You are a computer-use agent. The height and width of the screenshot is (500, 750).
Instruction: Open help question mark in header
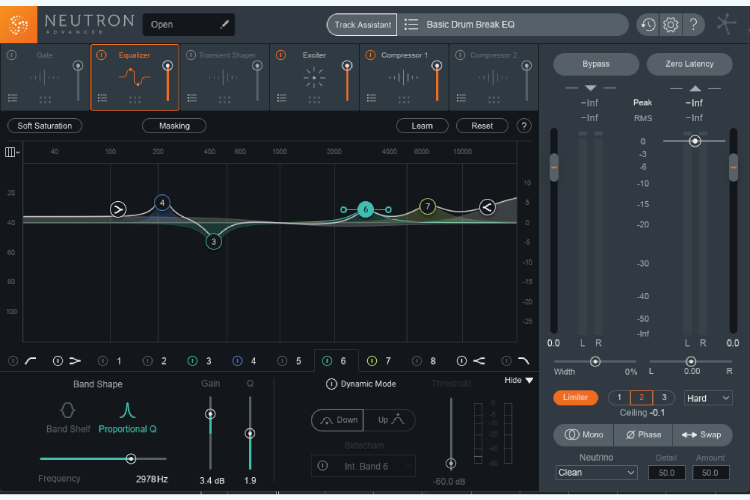pos(693,24)
